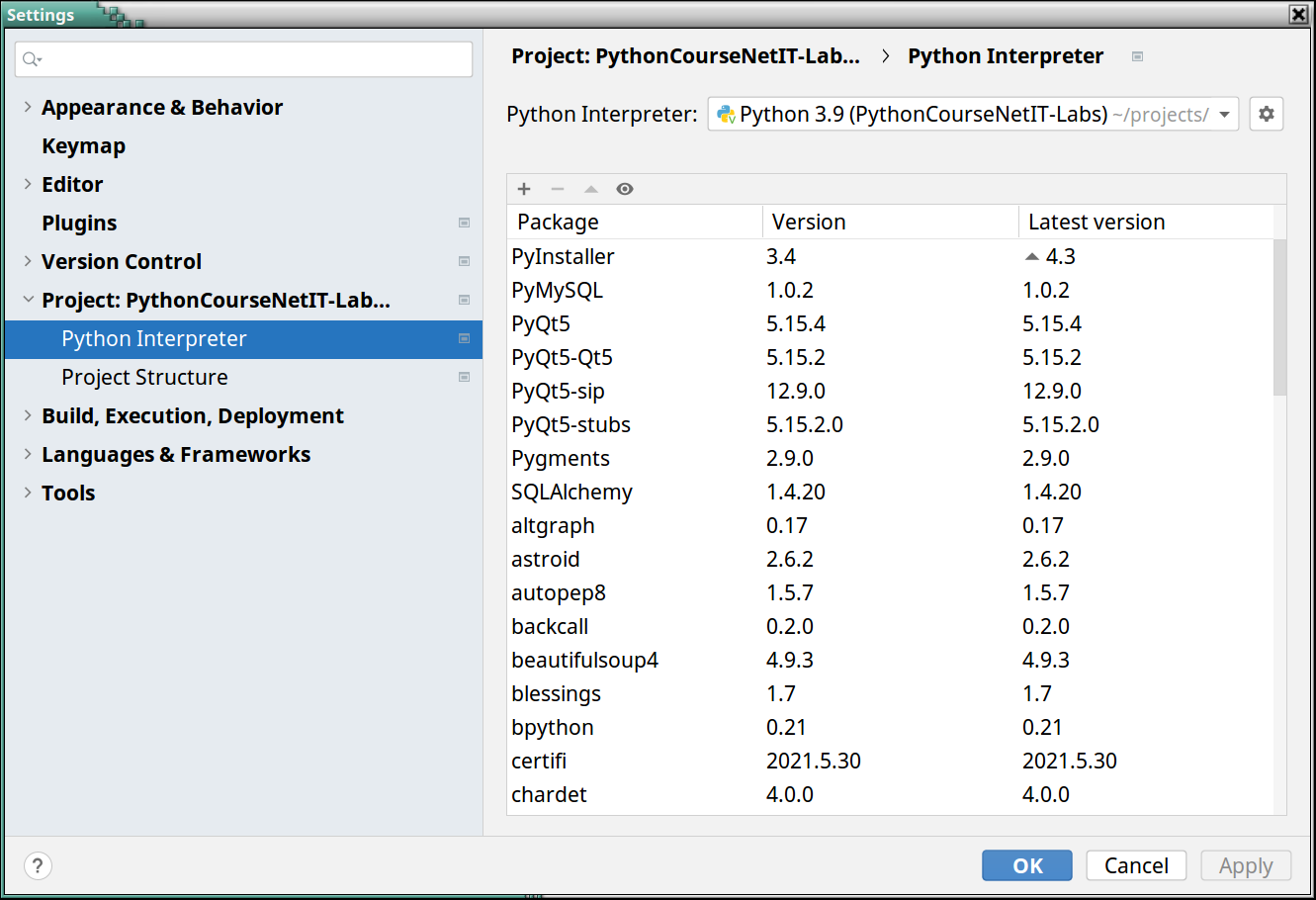Viewport: 1316px width, 900px height.
Task: Select Python Interpreter tree item
Action: [x=243, y=338]
